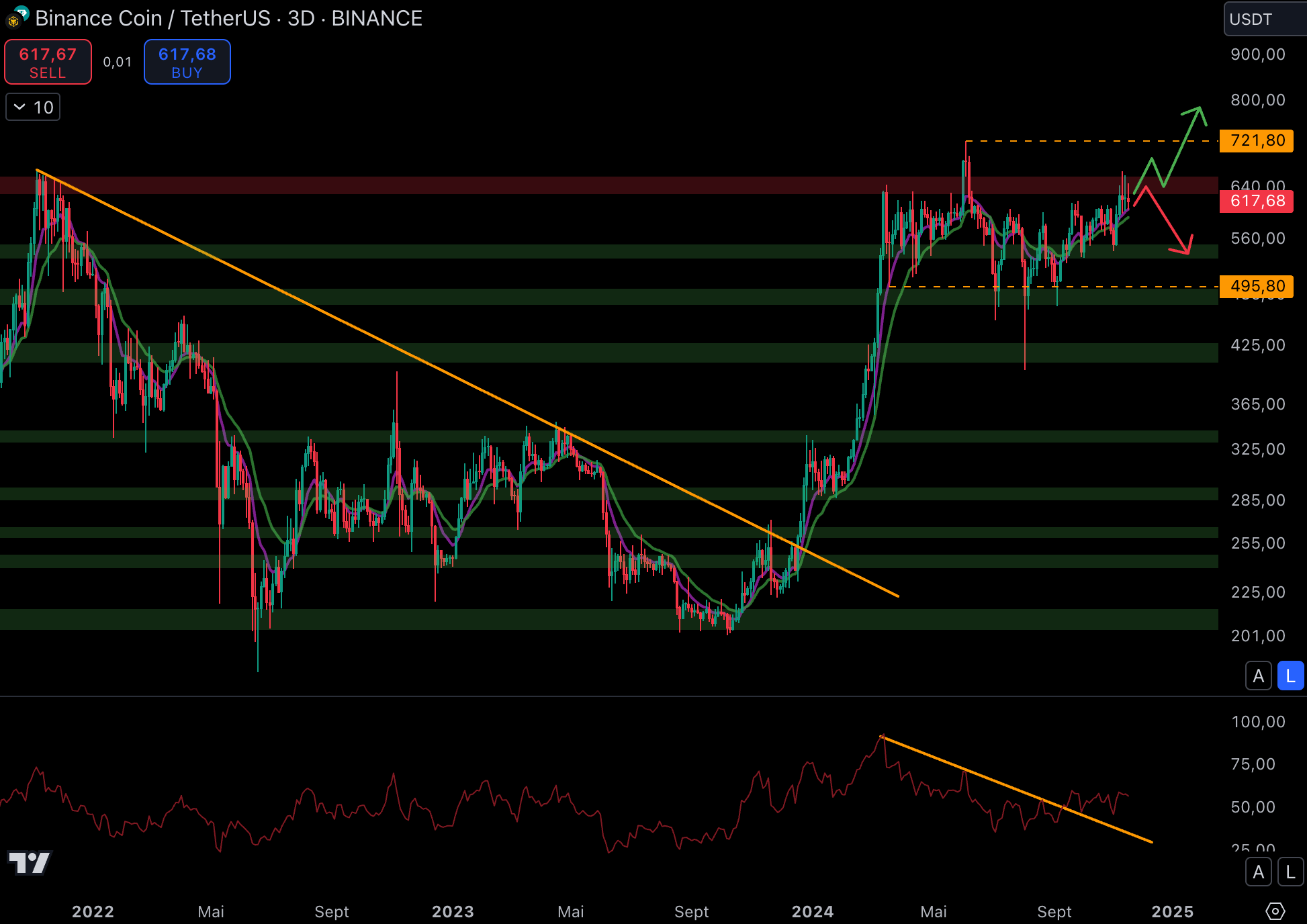
Task: Click the orange 495,80 price label
Action: point(1256,287)
